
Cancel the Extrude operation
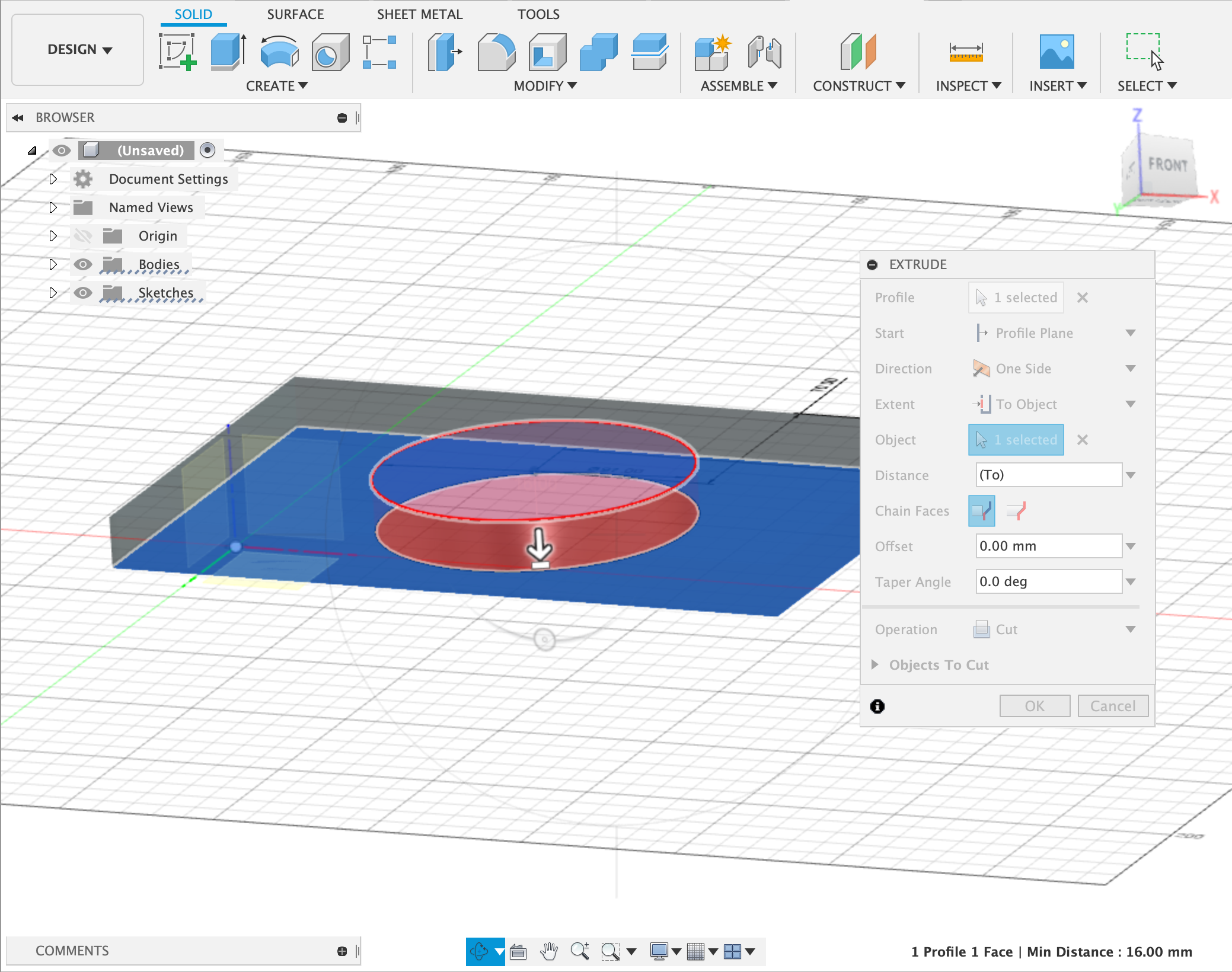point(1112,705)
